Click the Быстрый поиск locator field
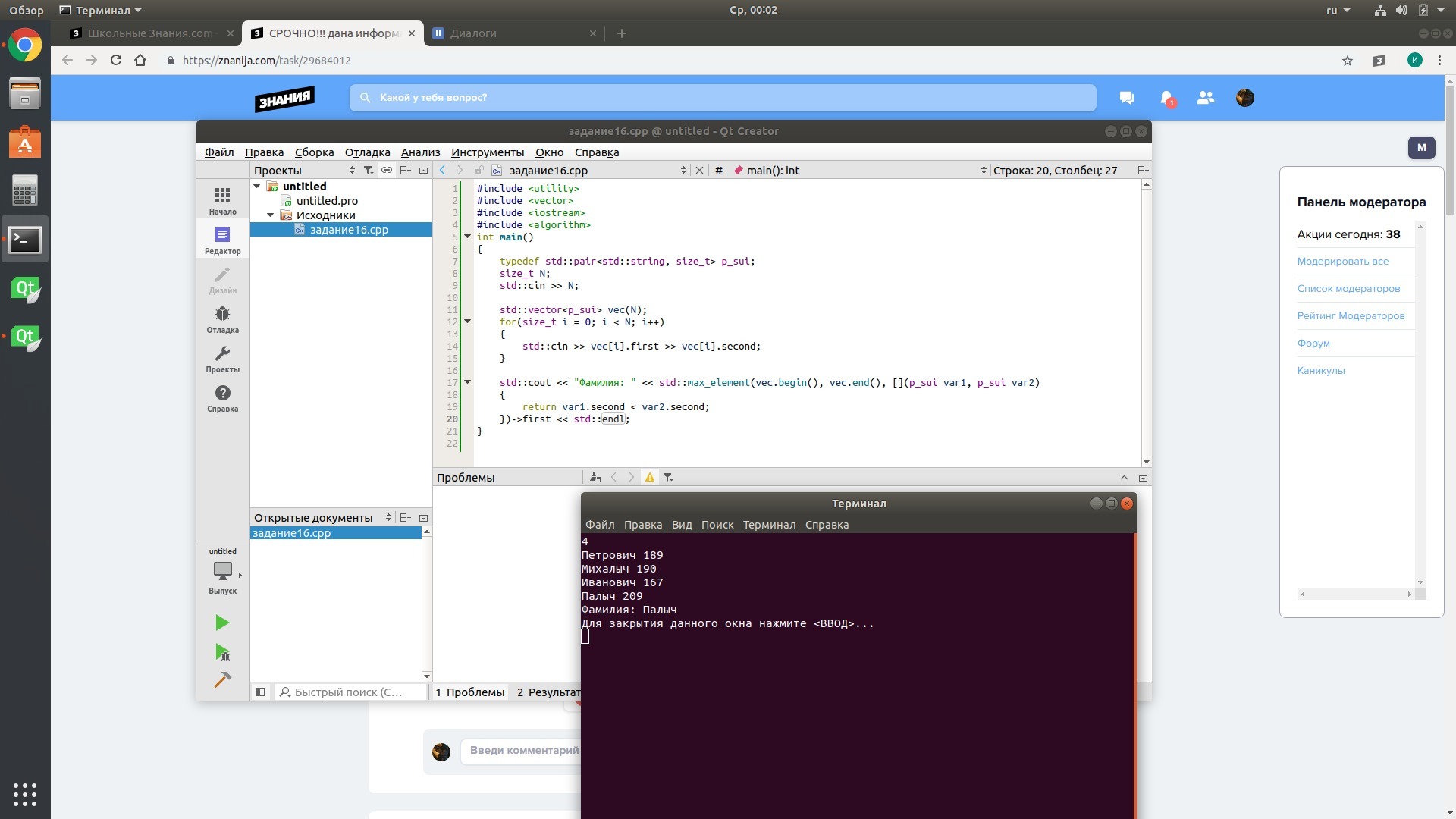This screenshot has height=819, width=1456. click(x=350, y=692)
